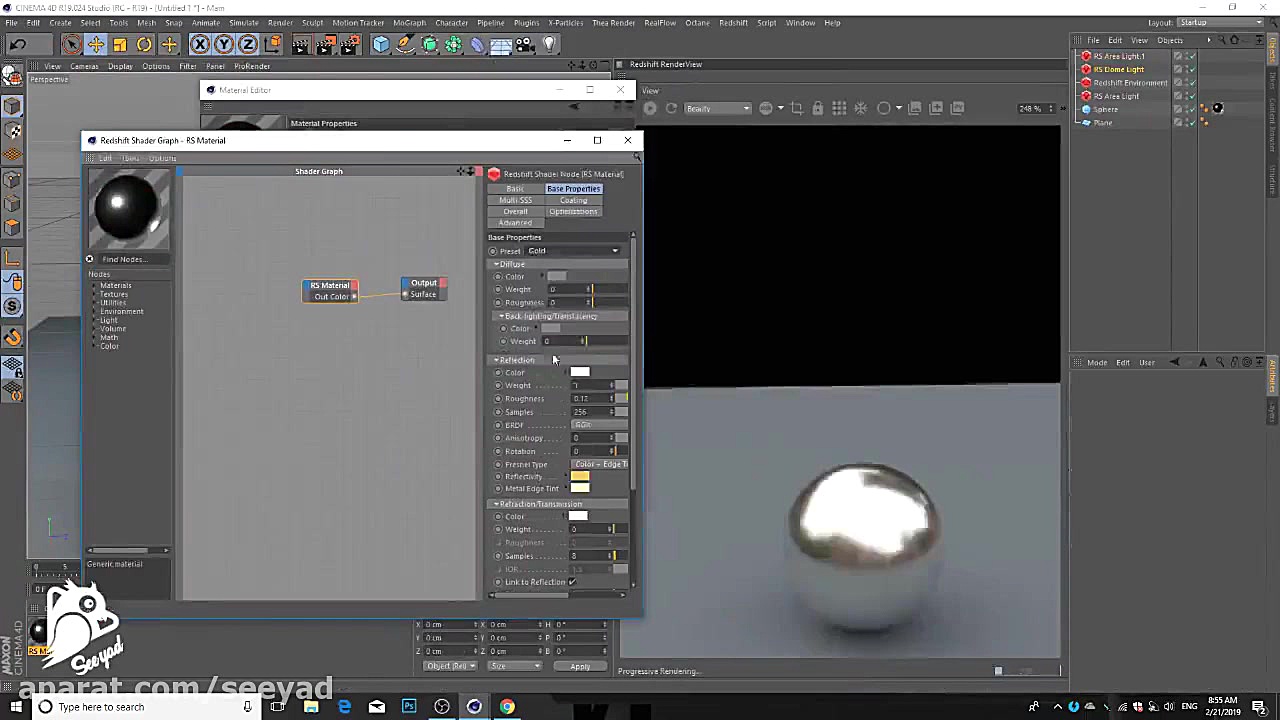Start render in Redshift RenderView
This screenshot has height=720, width=1280.
pyautogui.click(x=650, y=108)
